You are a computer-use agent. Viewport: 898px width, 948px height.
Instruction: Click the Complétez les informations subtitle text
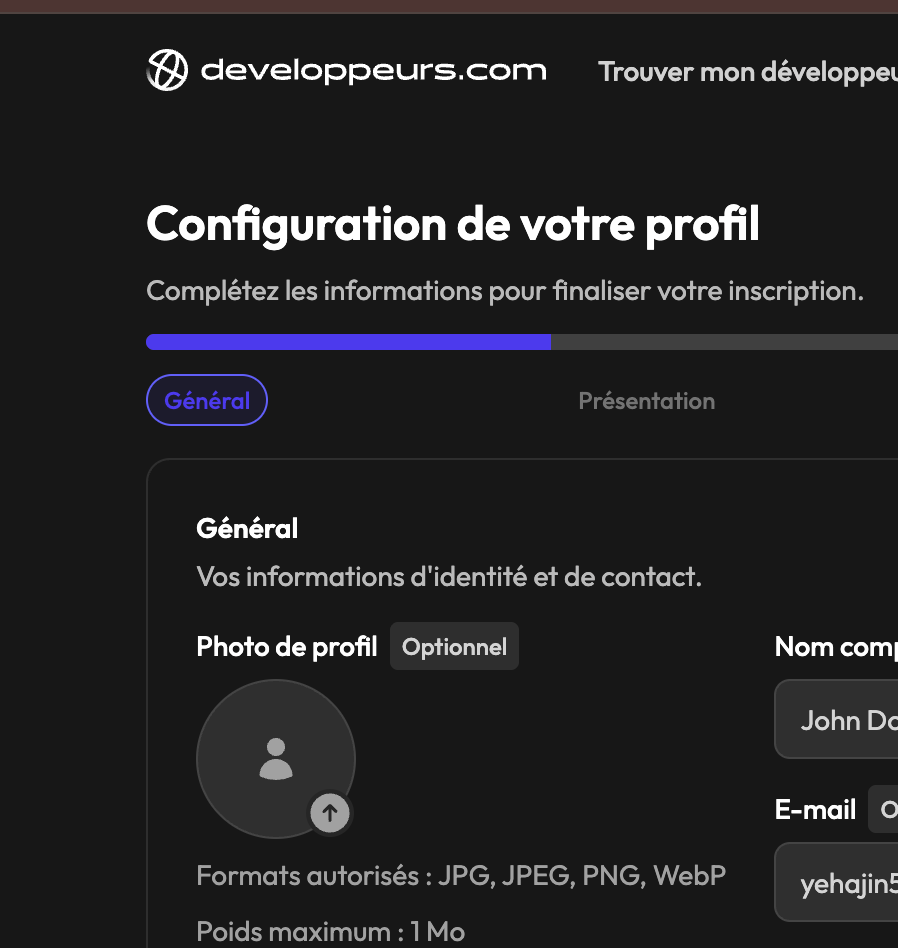504,291
